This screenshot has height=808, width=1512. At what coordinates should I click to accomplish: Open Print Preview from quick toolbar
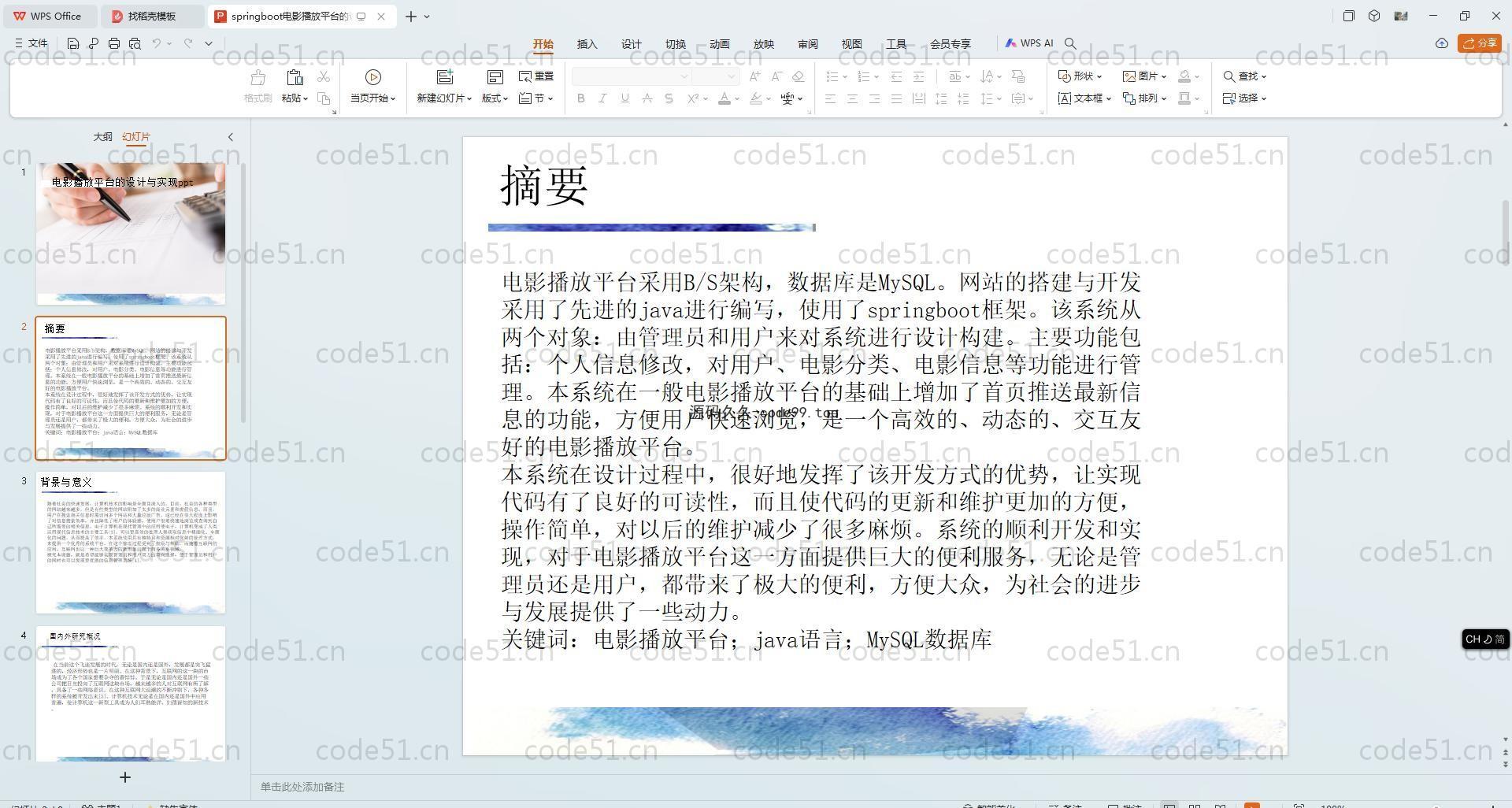click(135, 43)
